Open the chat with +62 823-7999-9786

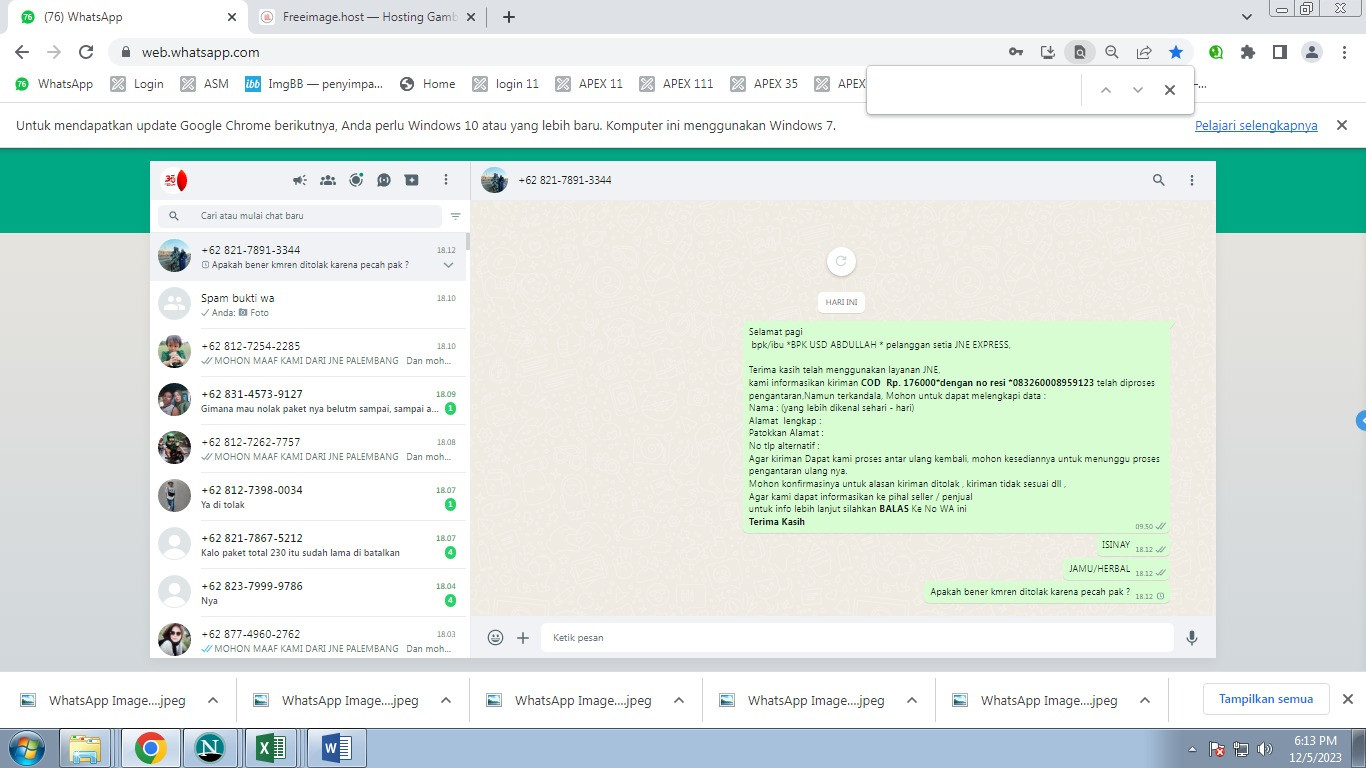(308, 593)
